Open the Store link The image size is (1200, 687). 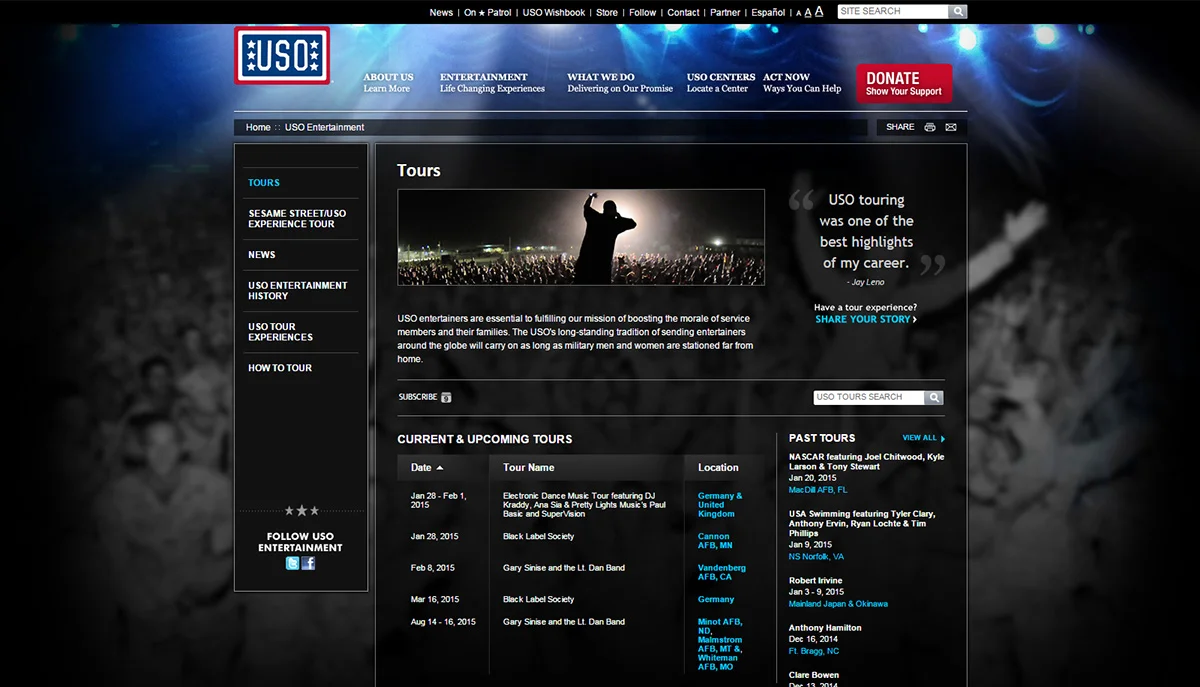[x=607, y=12]
